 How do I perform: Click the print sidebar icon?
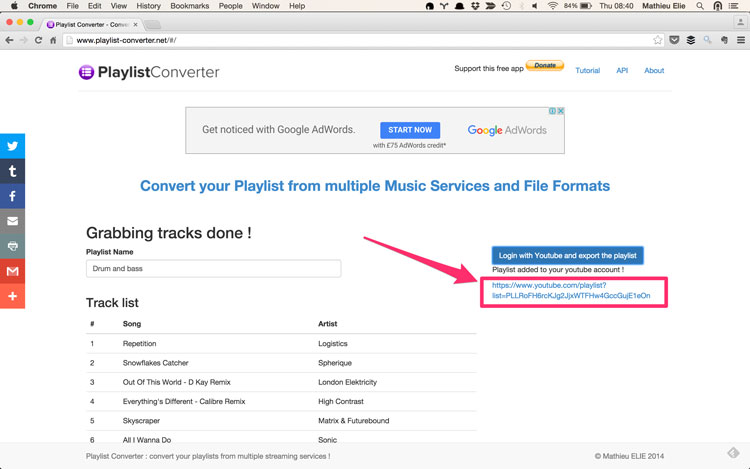[x=12, y=246]
